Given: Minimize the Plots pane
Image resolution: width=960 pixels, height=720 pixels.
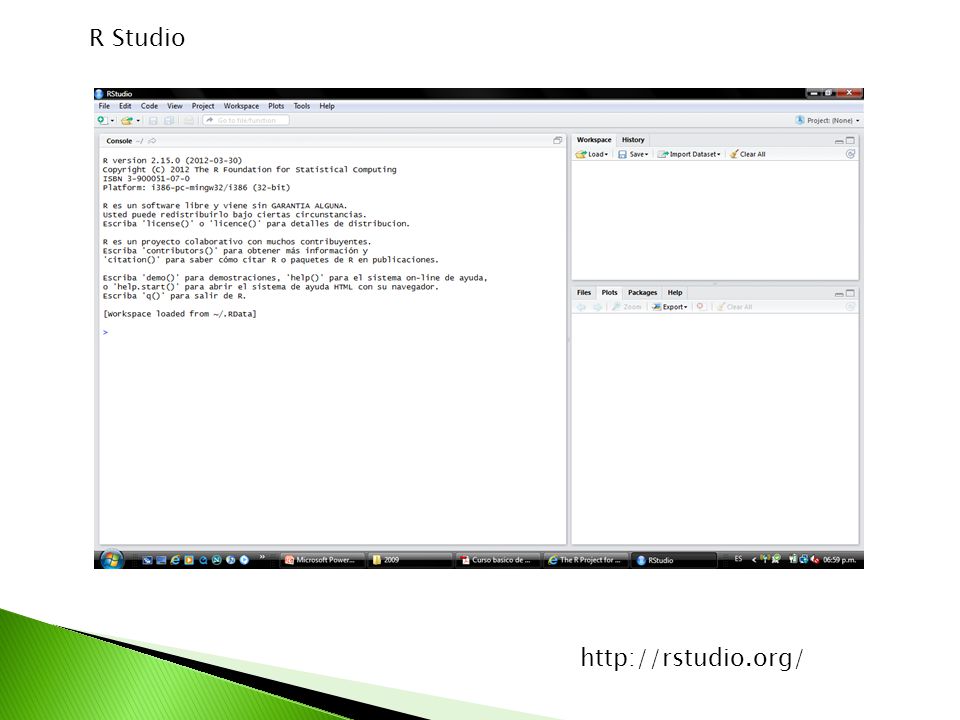Looking at the screenshot, I should point(839,294).
